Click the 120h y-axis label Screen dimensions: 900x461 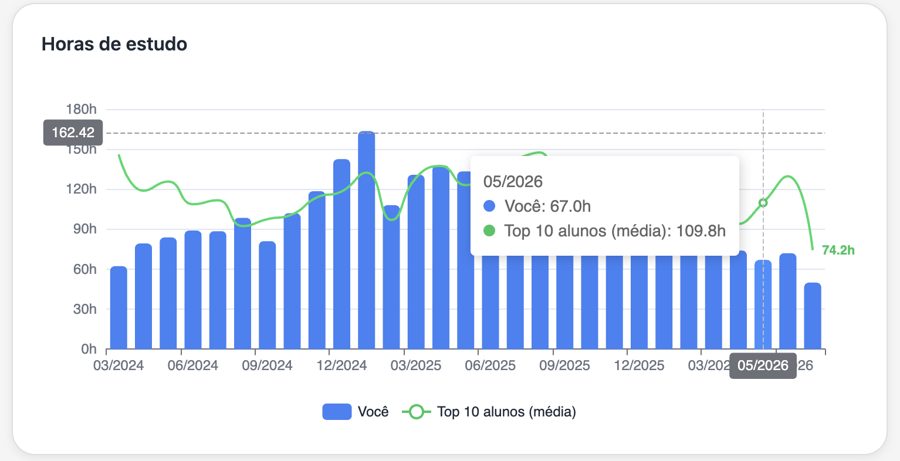[x=84, y=189]
